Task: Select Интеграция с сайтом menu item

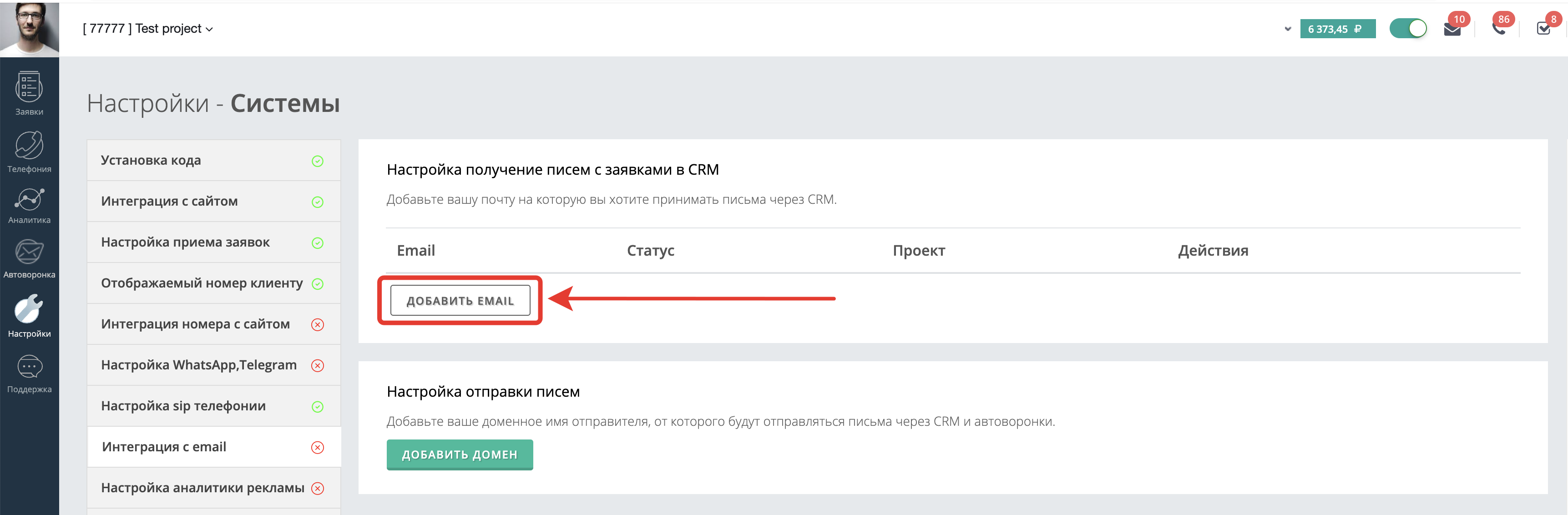Action: click(214, 202)
